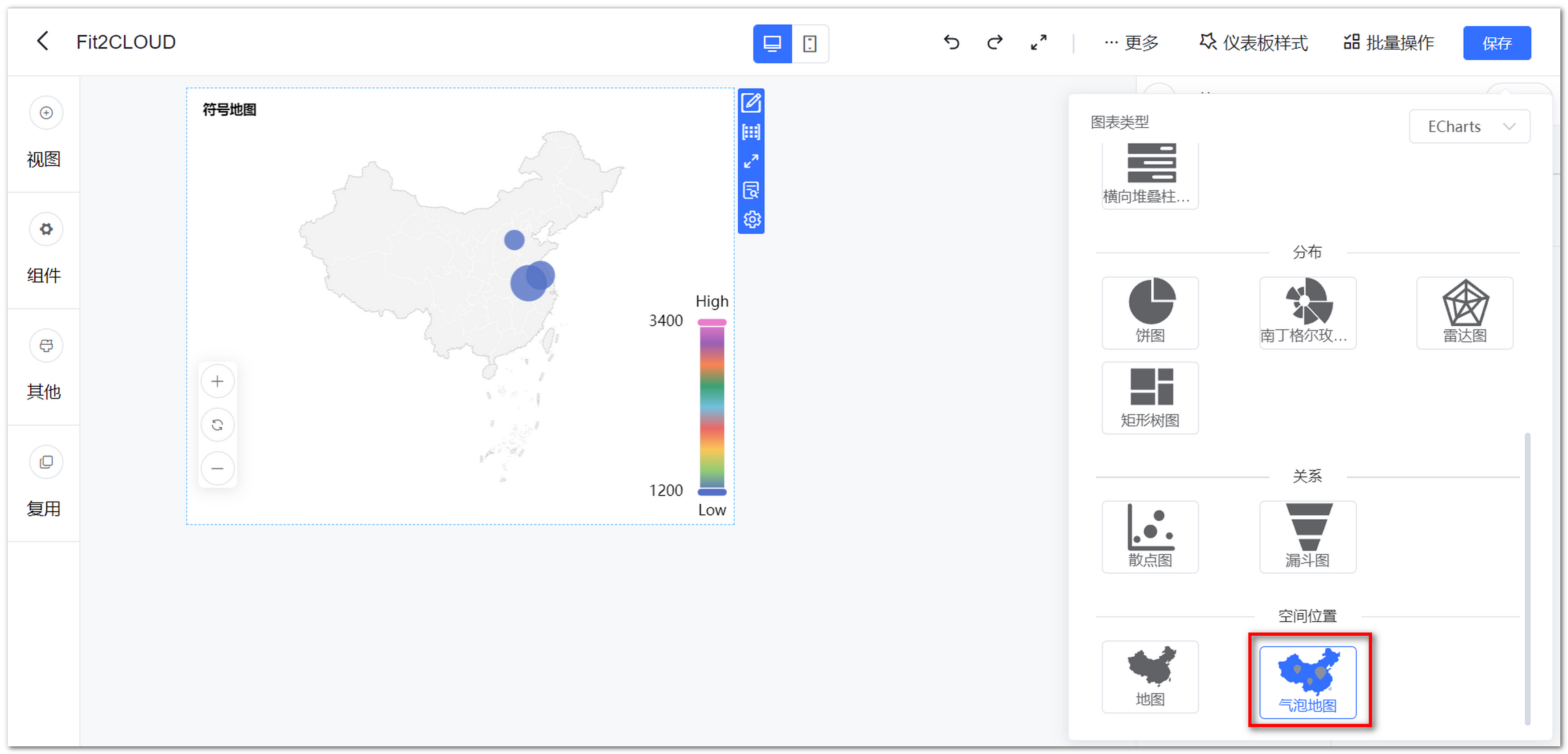Toggle the chart fullscreen expand icon
This screenshot has width=1568, height=754.
coord(752,161)
